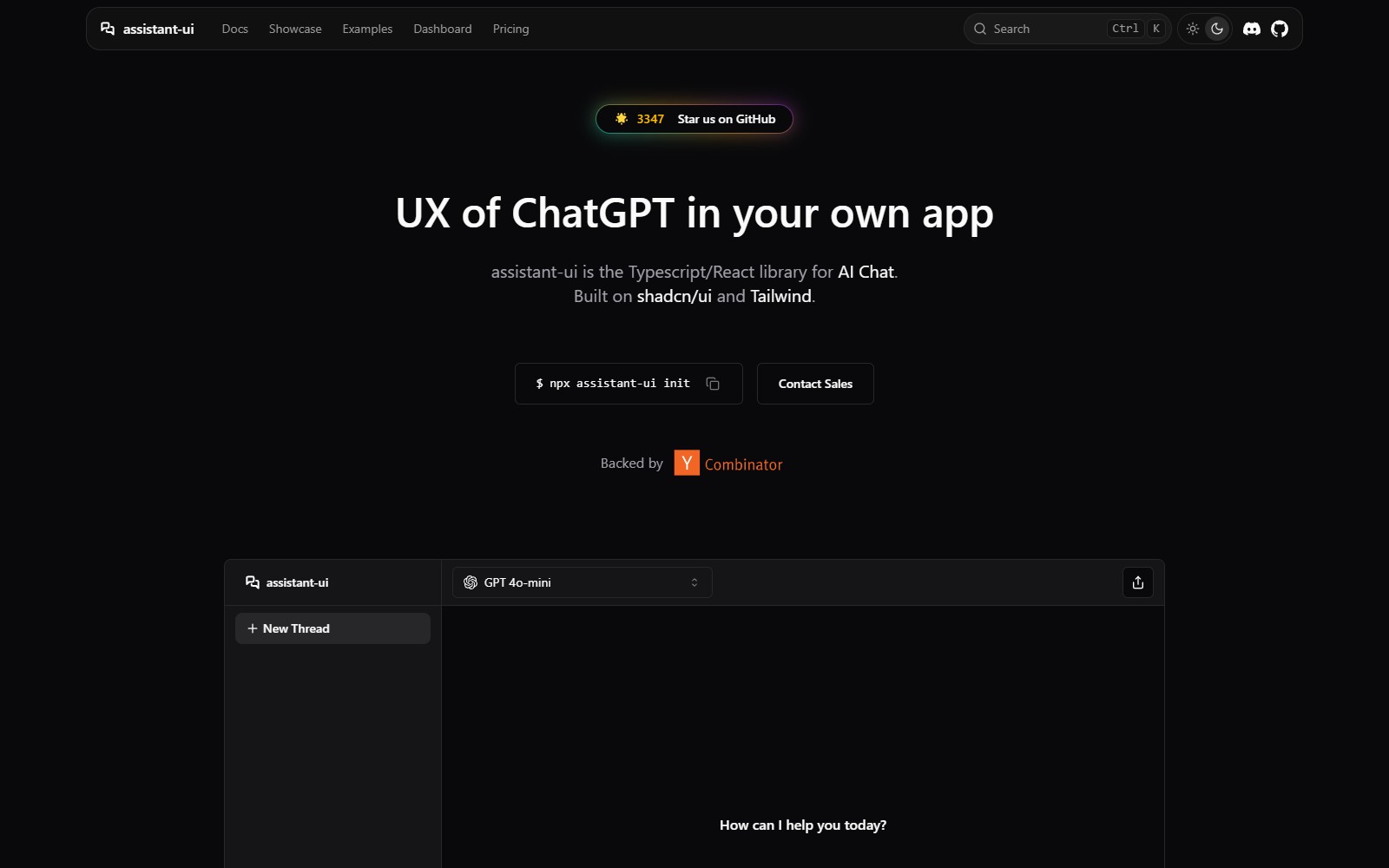Image resolution: width=1389 pixels, height=868 pixels.
Task: Click the Ctrl K shortcut hint
Action: click(1136, 29)
